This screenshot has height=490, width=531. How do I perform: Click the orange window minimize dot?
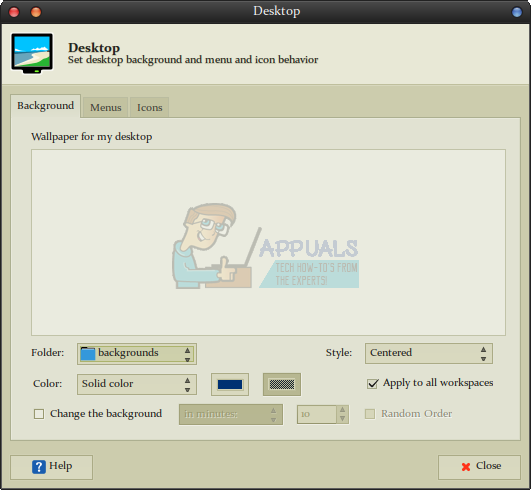(x=36, y=12)
